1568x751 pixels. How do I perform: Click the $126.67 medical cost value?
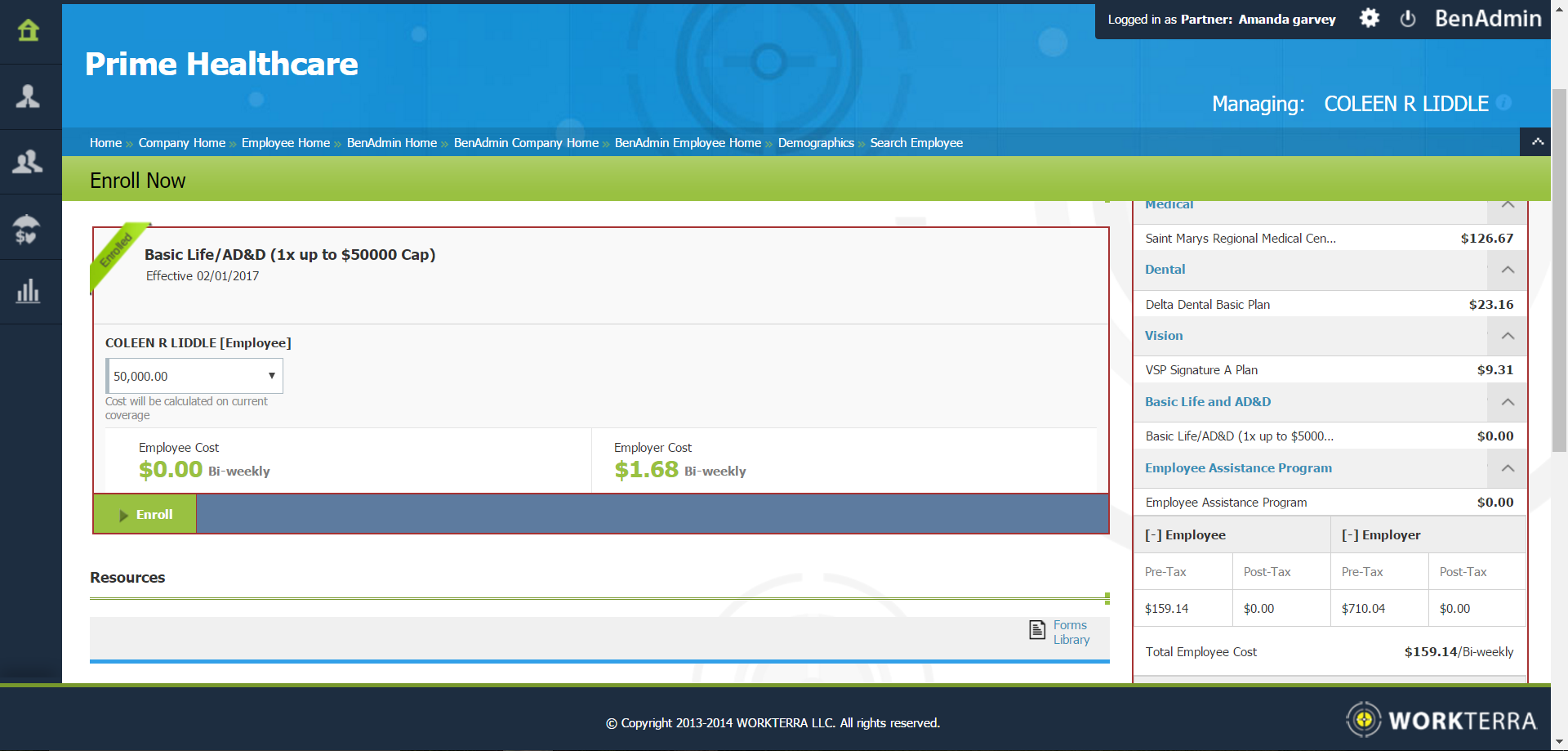pos(1486,238)
